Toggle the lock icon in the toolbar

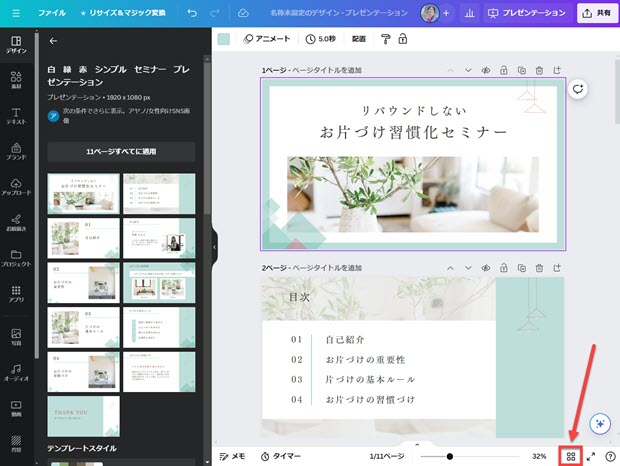(x=402, y=39)
